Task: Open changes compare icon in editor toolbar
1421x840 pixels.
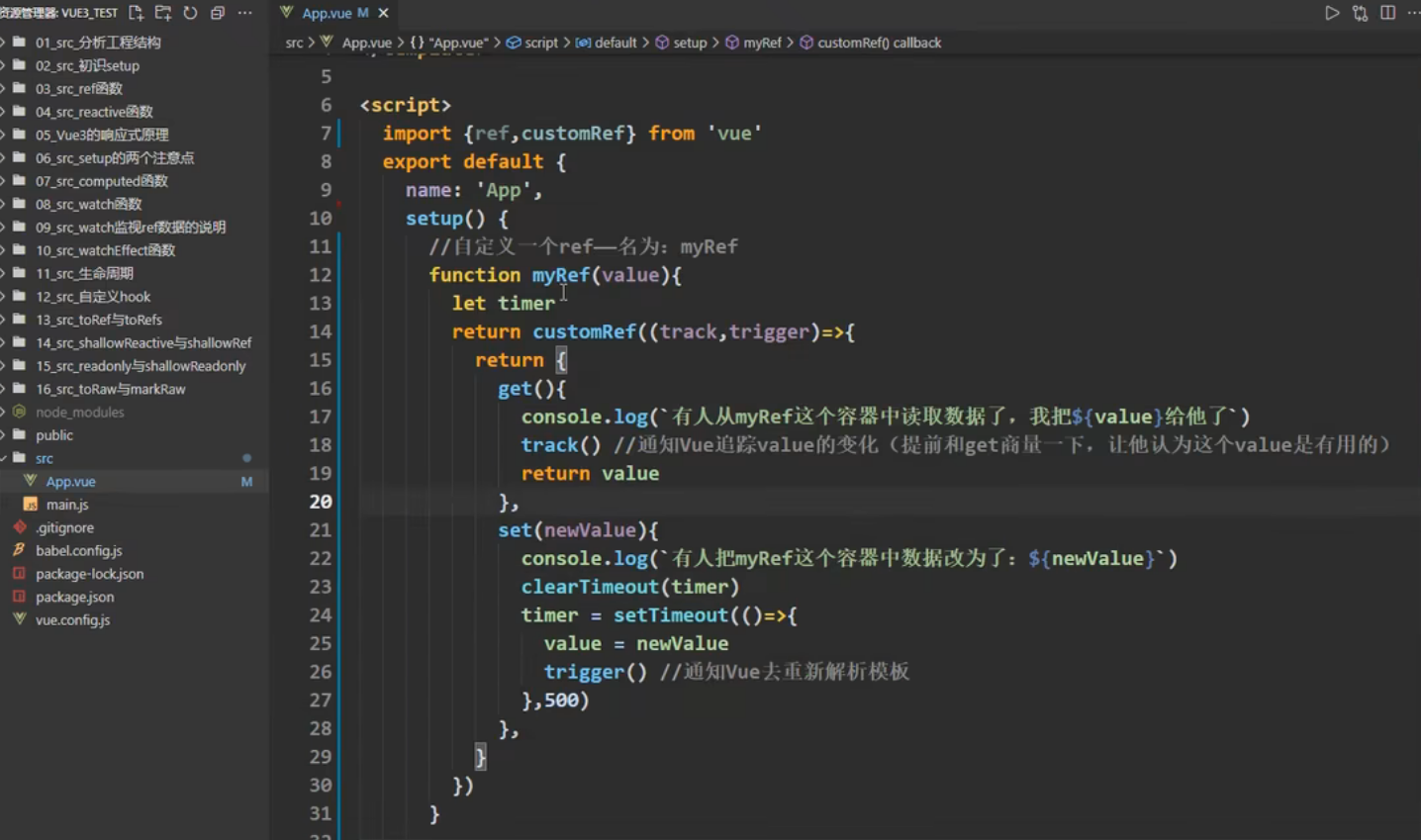Action: [x=1360, y=13]
